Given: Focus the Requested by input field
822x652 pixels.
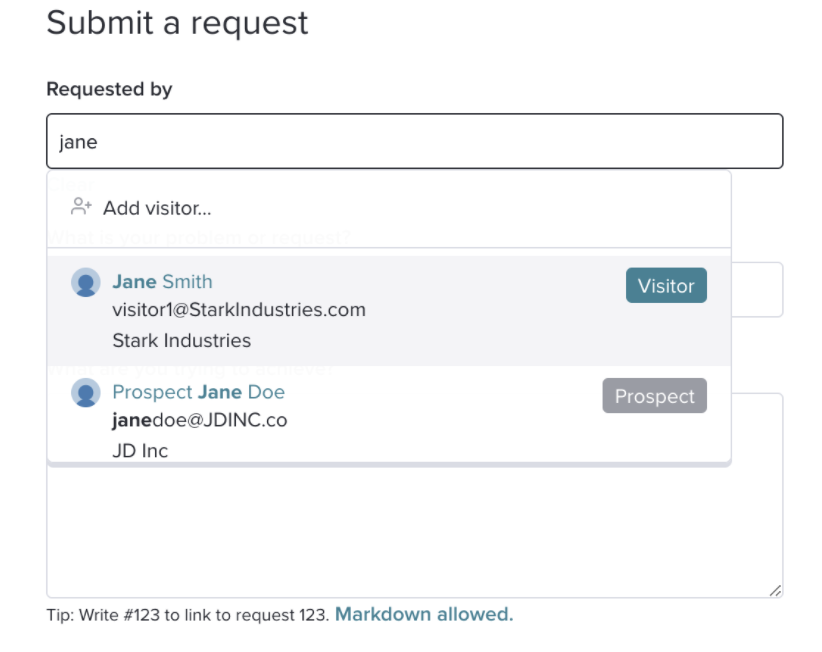Looking at the screenshot, I should pyautogui.click(x=415, y=141).
